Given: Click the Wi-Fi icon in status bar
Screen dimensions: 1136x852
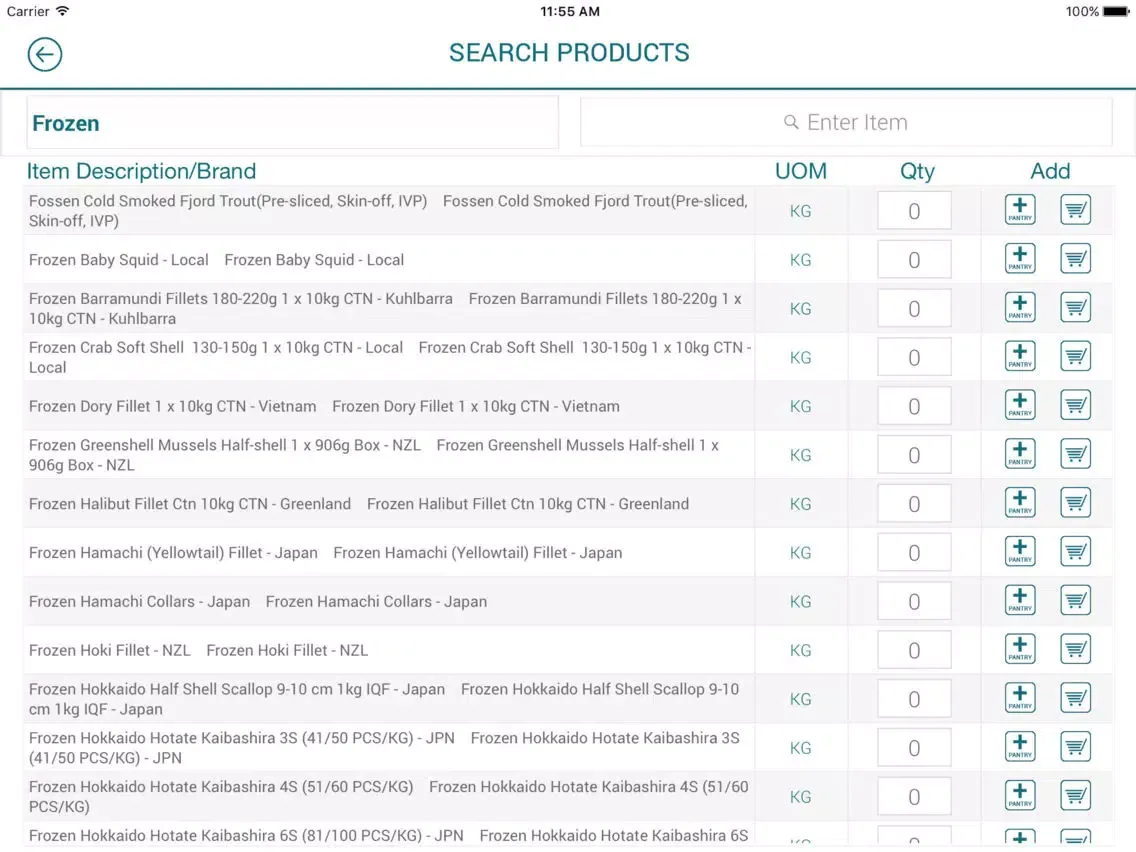Looking at the screenshot, I should click(x=62, y=11).
